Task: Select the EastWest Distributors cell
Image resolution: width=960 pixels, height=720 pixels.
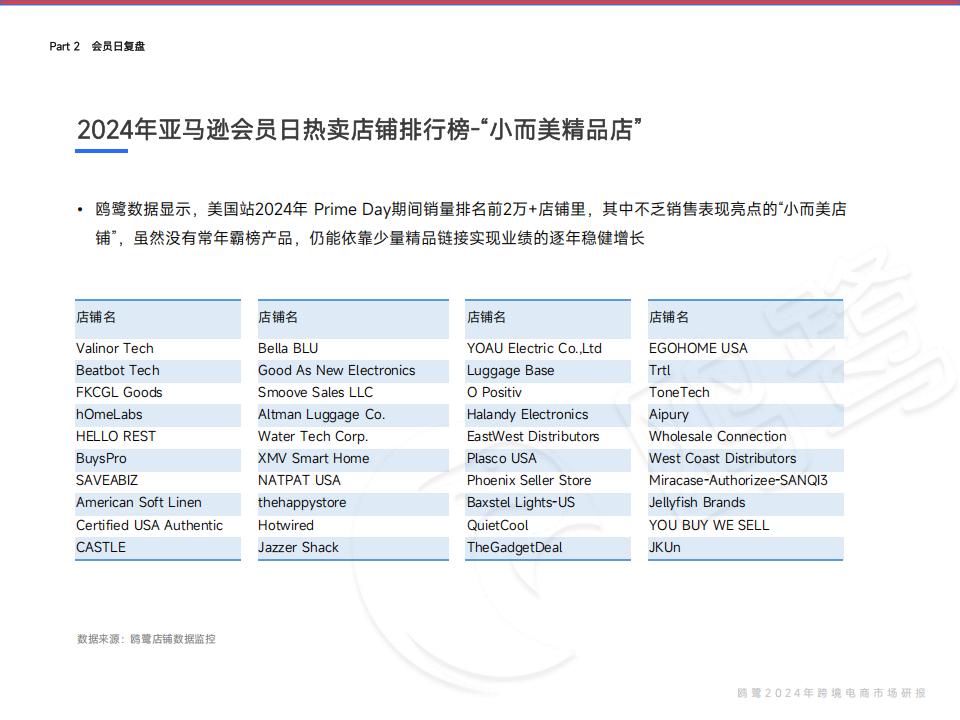Action: (x=548, y=437)
